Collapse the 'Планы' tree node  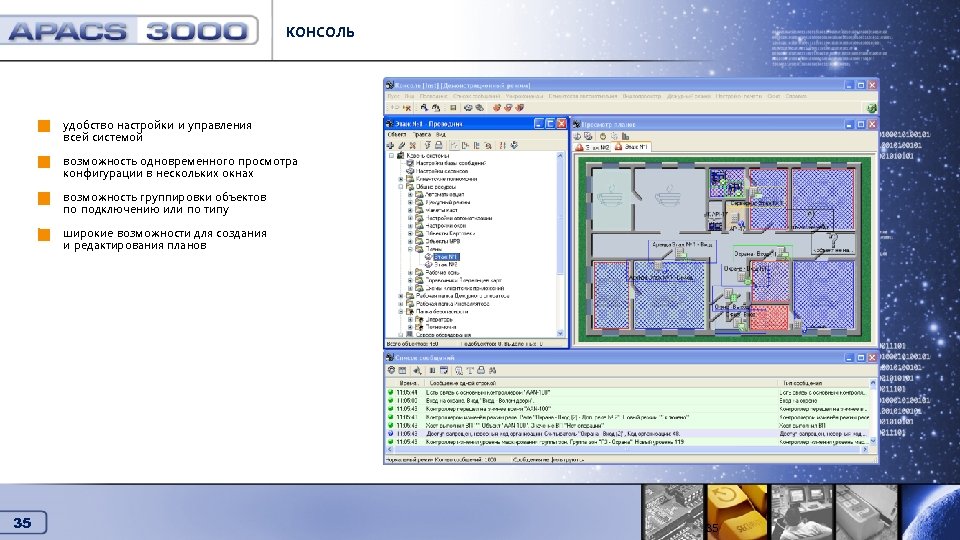click(410, 249)
